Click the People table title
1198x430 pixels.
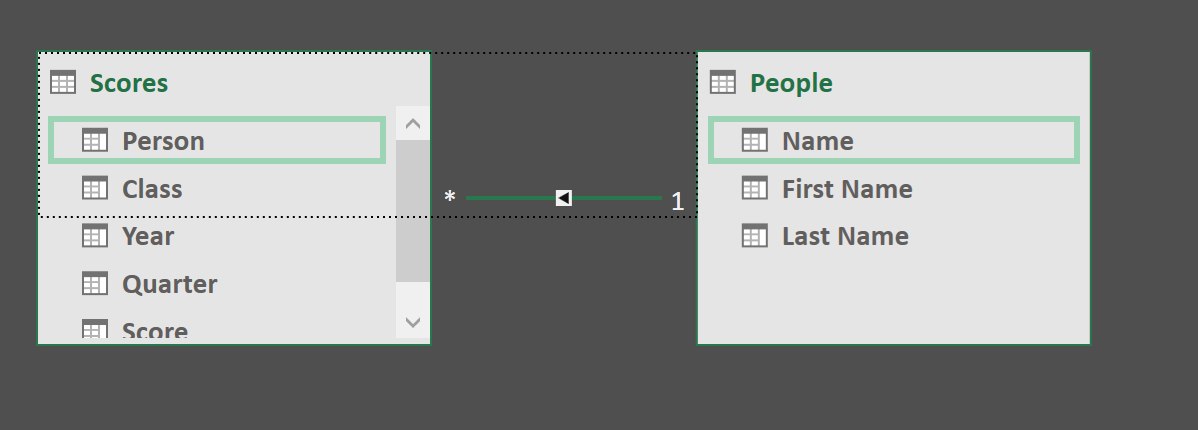(x=792, y=82)
